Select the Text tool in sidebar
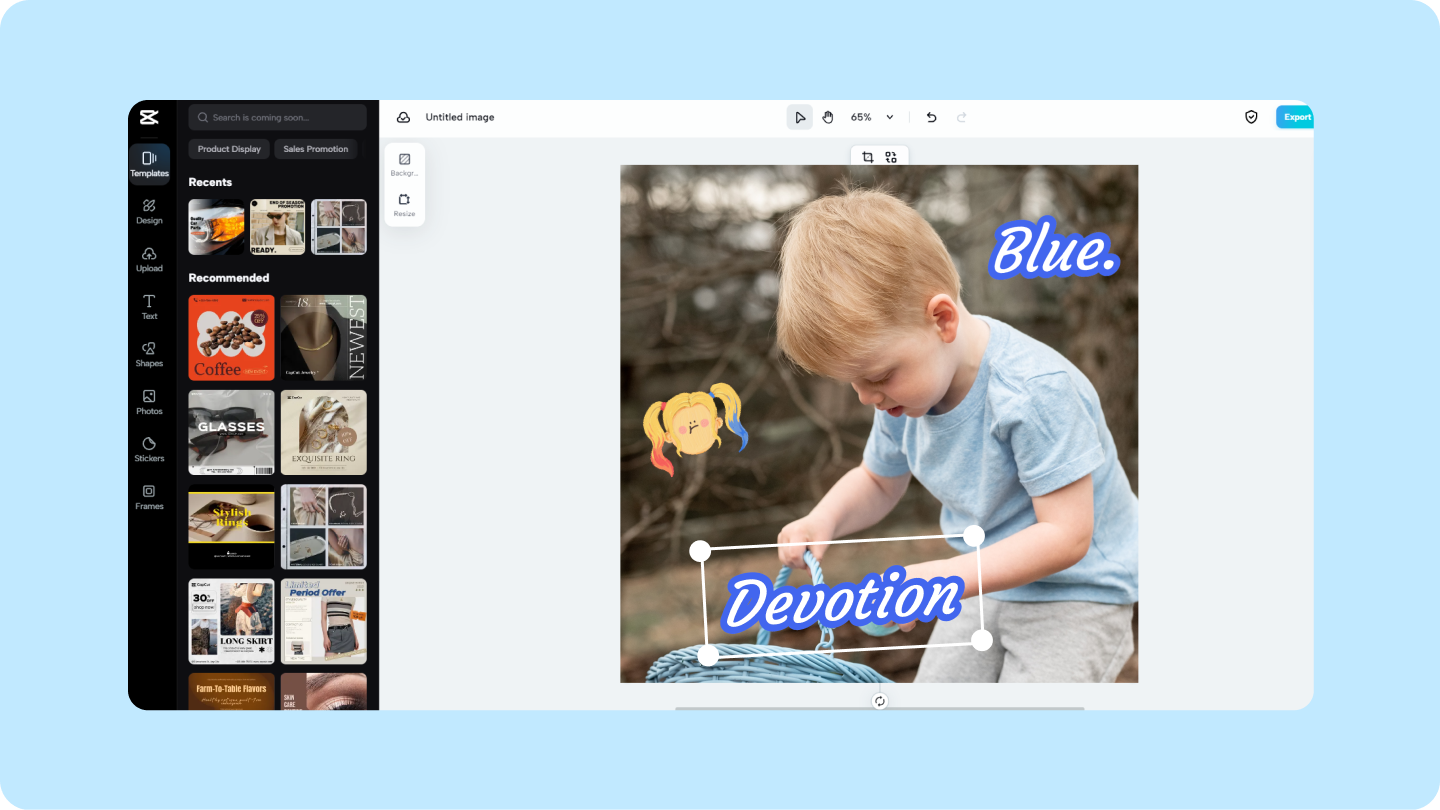1440x810 pixels. tap(149, 307)
